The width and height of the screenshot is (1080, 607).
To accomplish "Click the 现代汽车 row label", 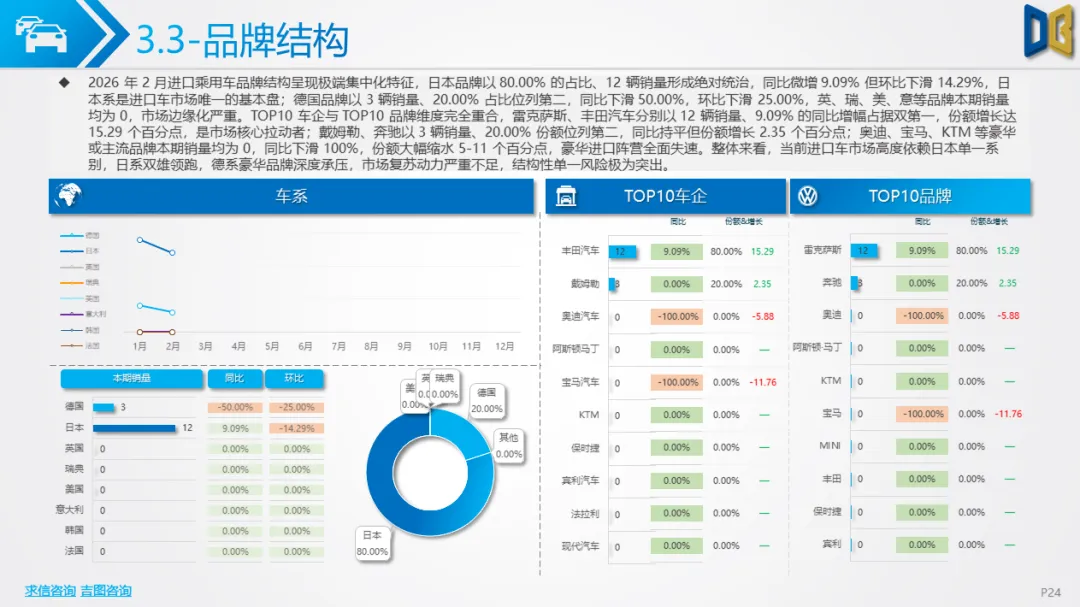I will pyautogui.click(x=580, y=546).
